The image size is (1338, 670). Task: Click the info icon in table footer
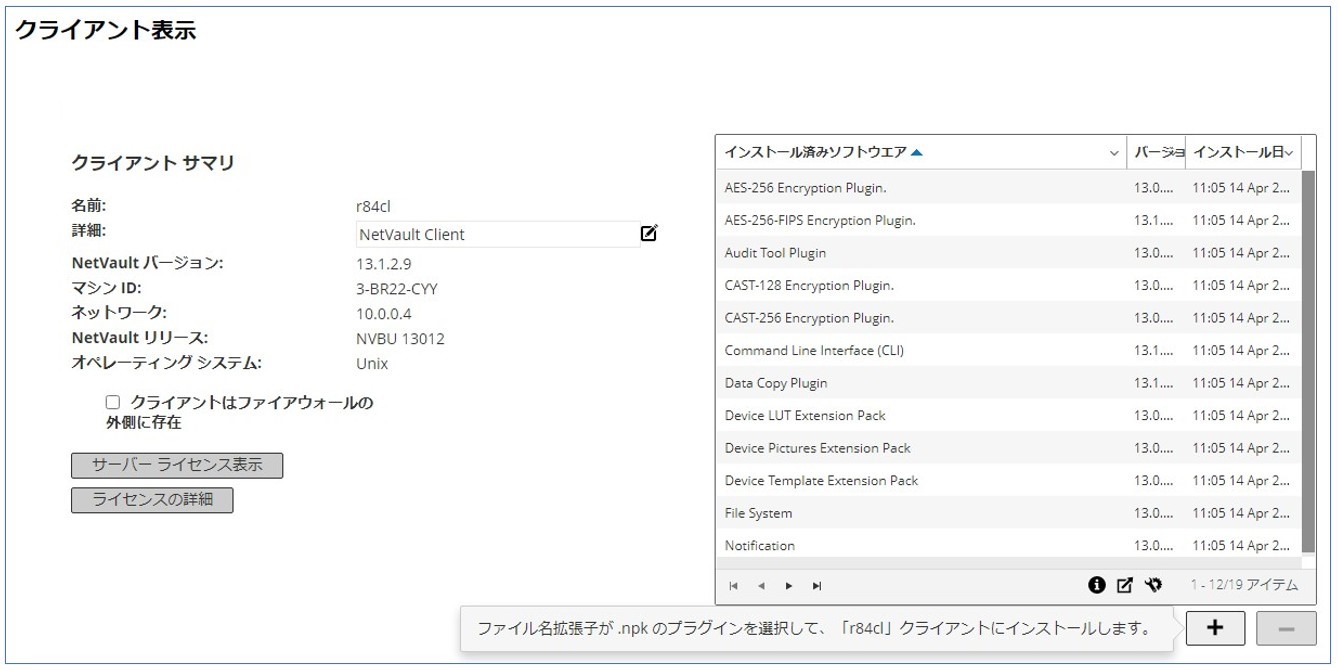pyautogui.click(x=1097, y=585)
